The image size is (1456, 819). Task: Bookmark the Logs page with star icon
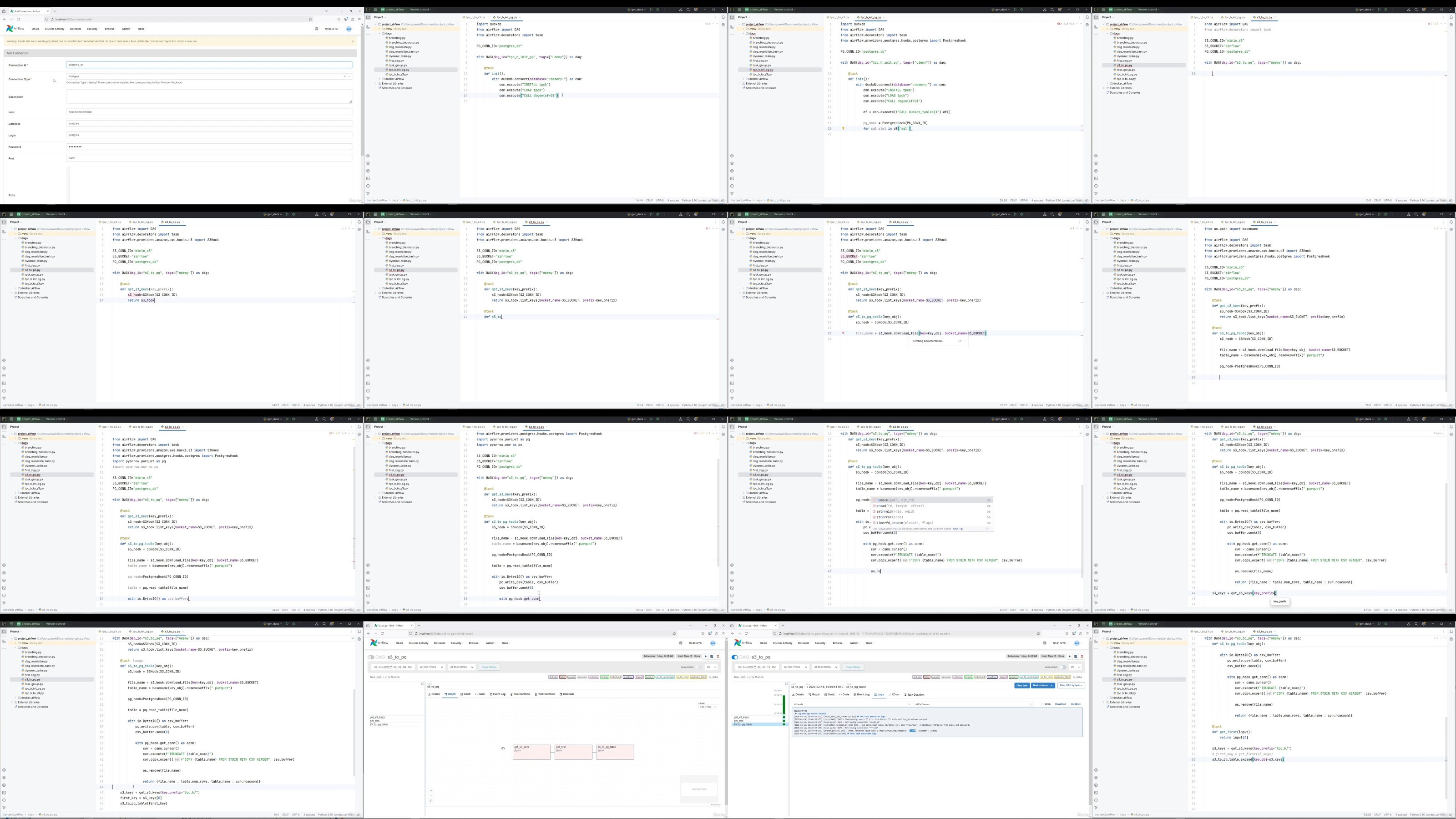point(1038,634)
